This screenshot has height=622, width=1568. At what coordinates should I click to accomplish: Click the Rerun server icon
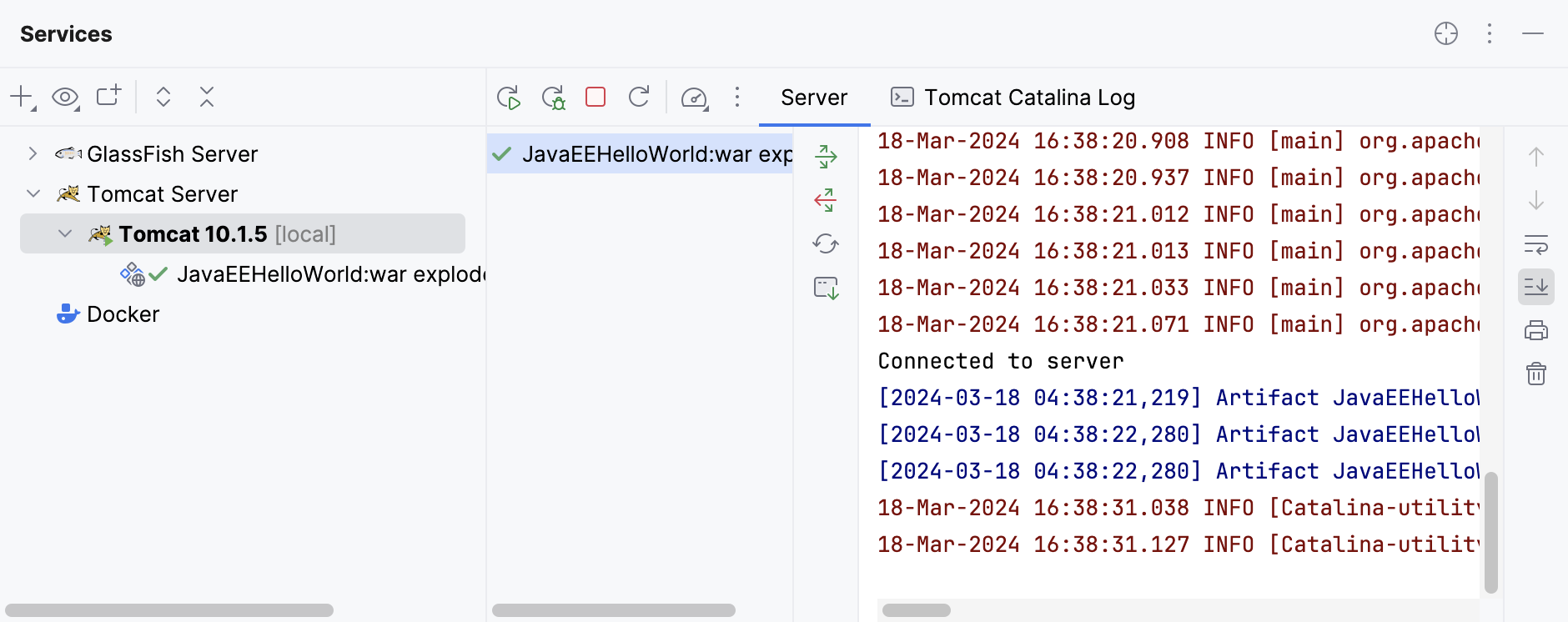(509, 98)
